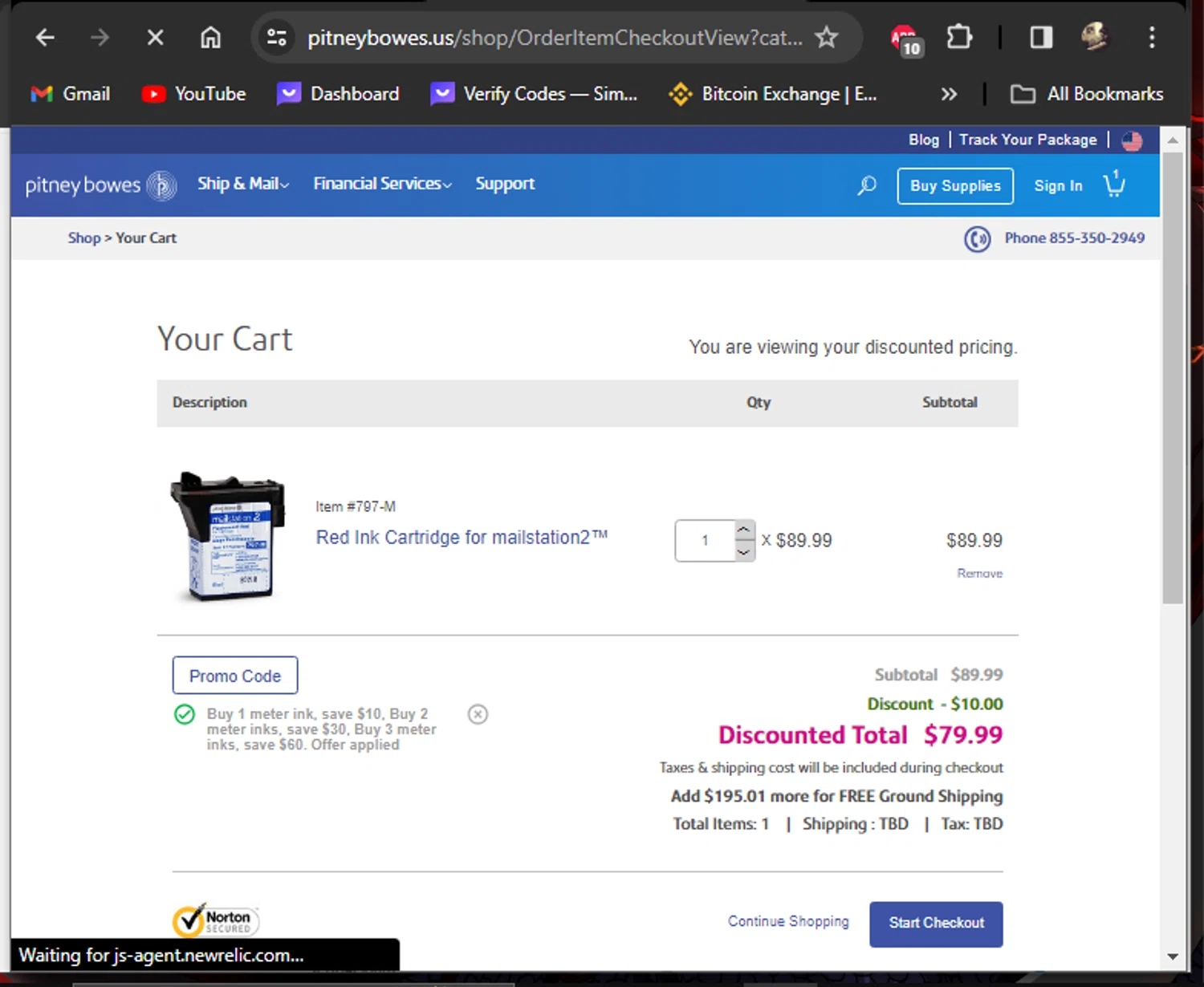This screenshot has width=1204, height=987.
Task: Click the phone call icon
Action: 977,238
